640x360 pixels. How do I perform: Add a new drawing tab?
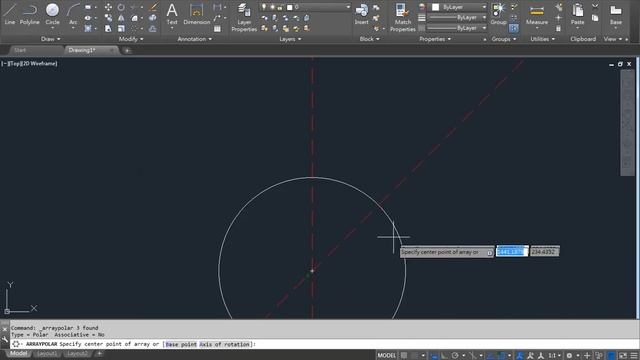pos(127,51)
